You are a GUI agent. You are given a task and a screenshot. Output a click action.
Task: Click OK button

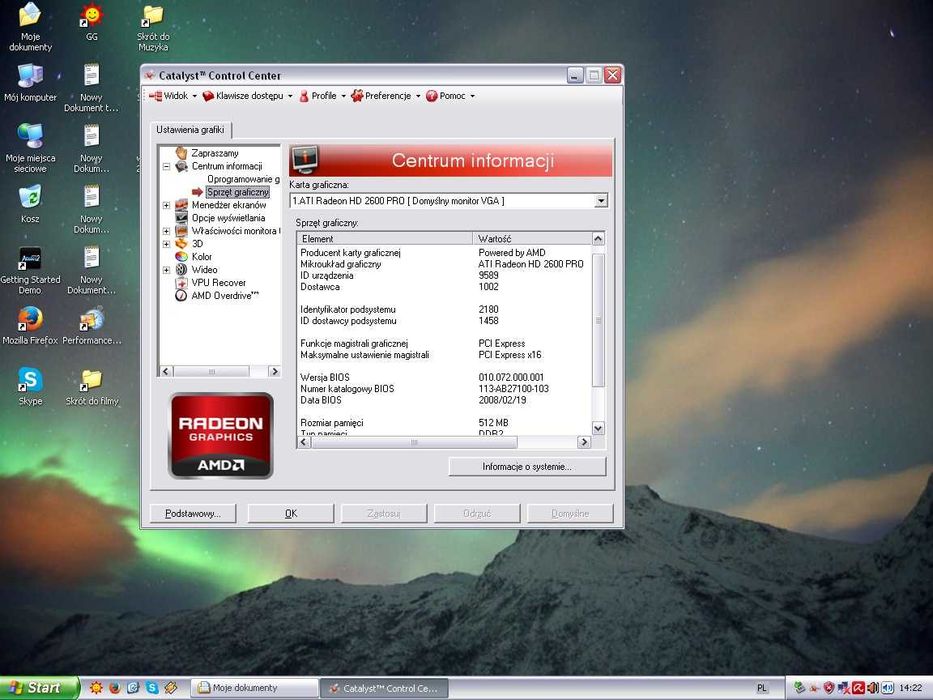coord(290,513)
